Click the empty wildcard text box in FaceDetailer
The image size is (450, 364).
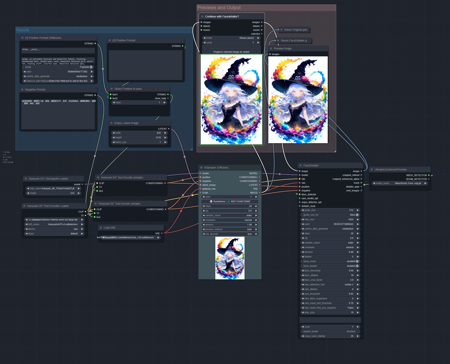pyautogui.click(x=330, y=320)
